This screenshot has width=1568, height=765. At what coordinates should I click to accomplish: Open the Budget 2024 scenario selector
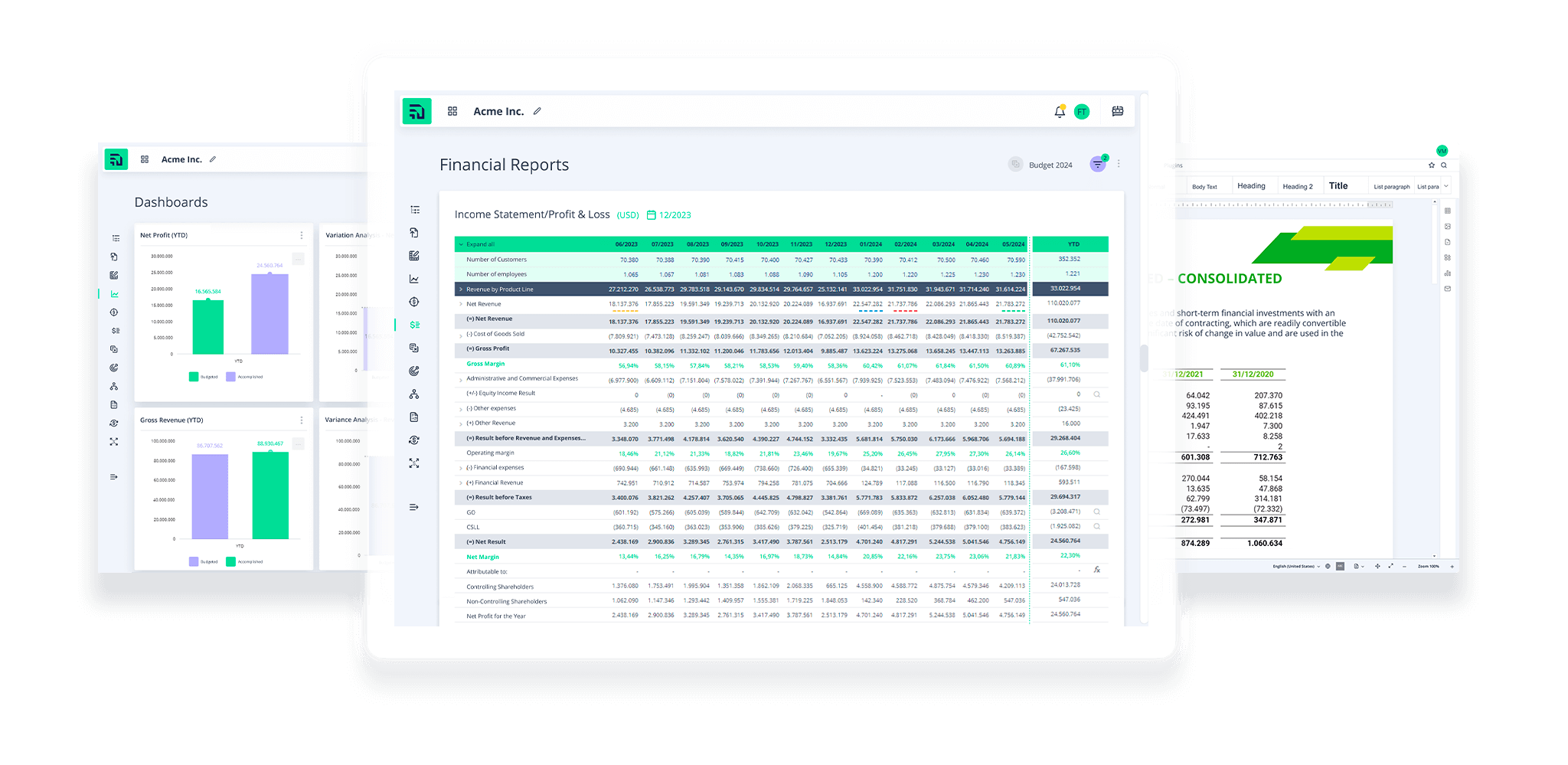pyautogui.click(x=1049, y=165)
